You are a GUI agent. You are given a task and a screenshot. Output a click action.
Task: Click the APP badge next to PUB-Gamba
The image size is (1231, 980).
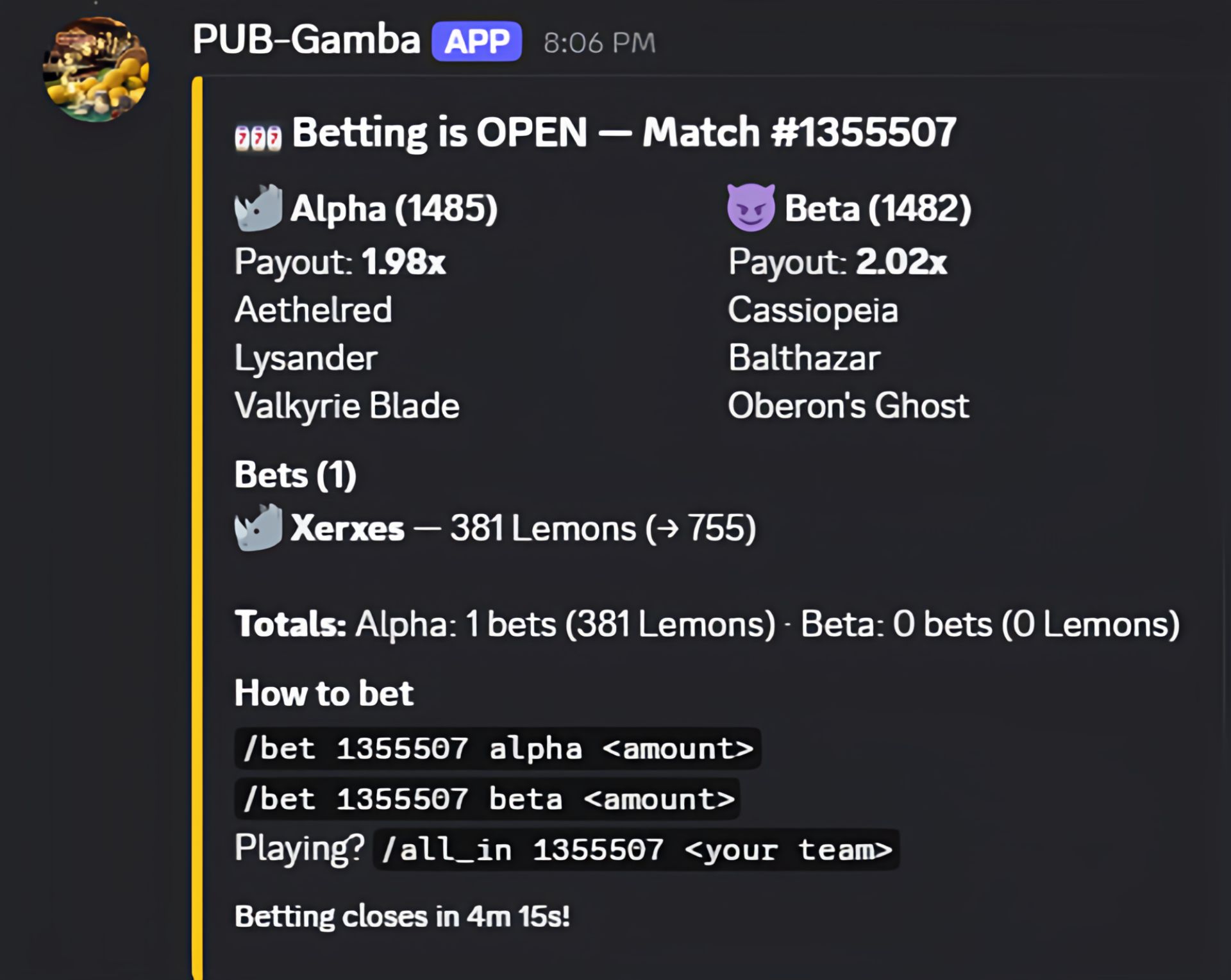(x=476, y=41)
